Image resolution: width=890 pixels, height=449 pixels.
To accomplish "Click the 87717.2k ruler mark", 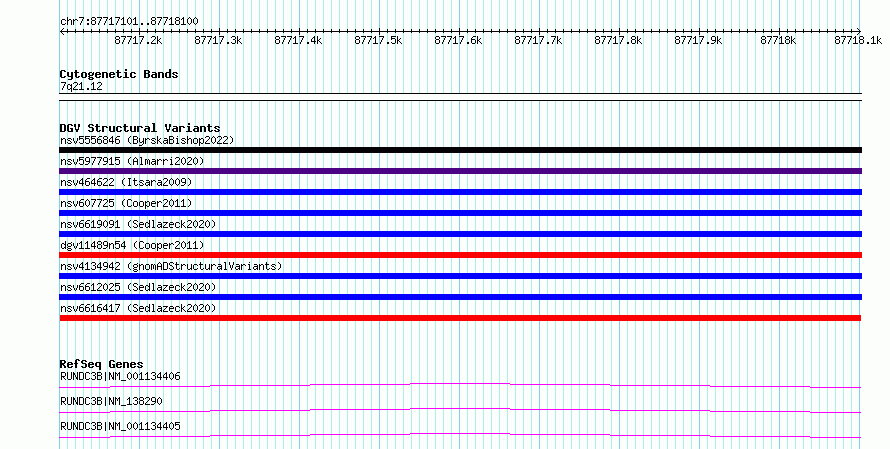I will click(x=138, y=40).
